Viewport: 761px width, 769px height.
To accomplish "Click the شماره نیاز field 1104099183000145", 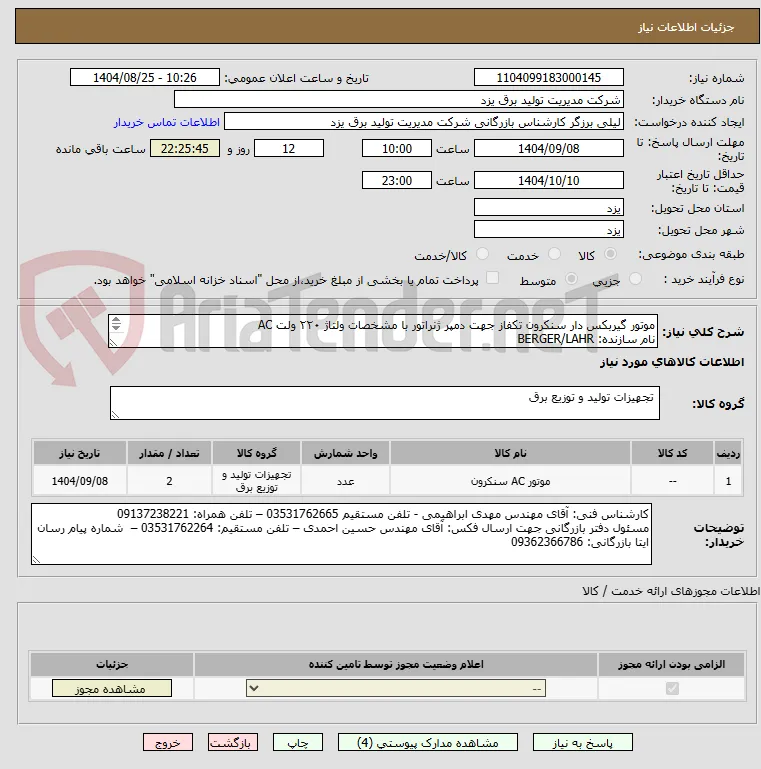I will pos(549,77).
